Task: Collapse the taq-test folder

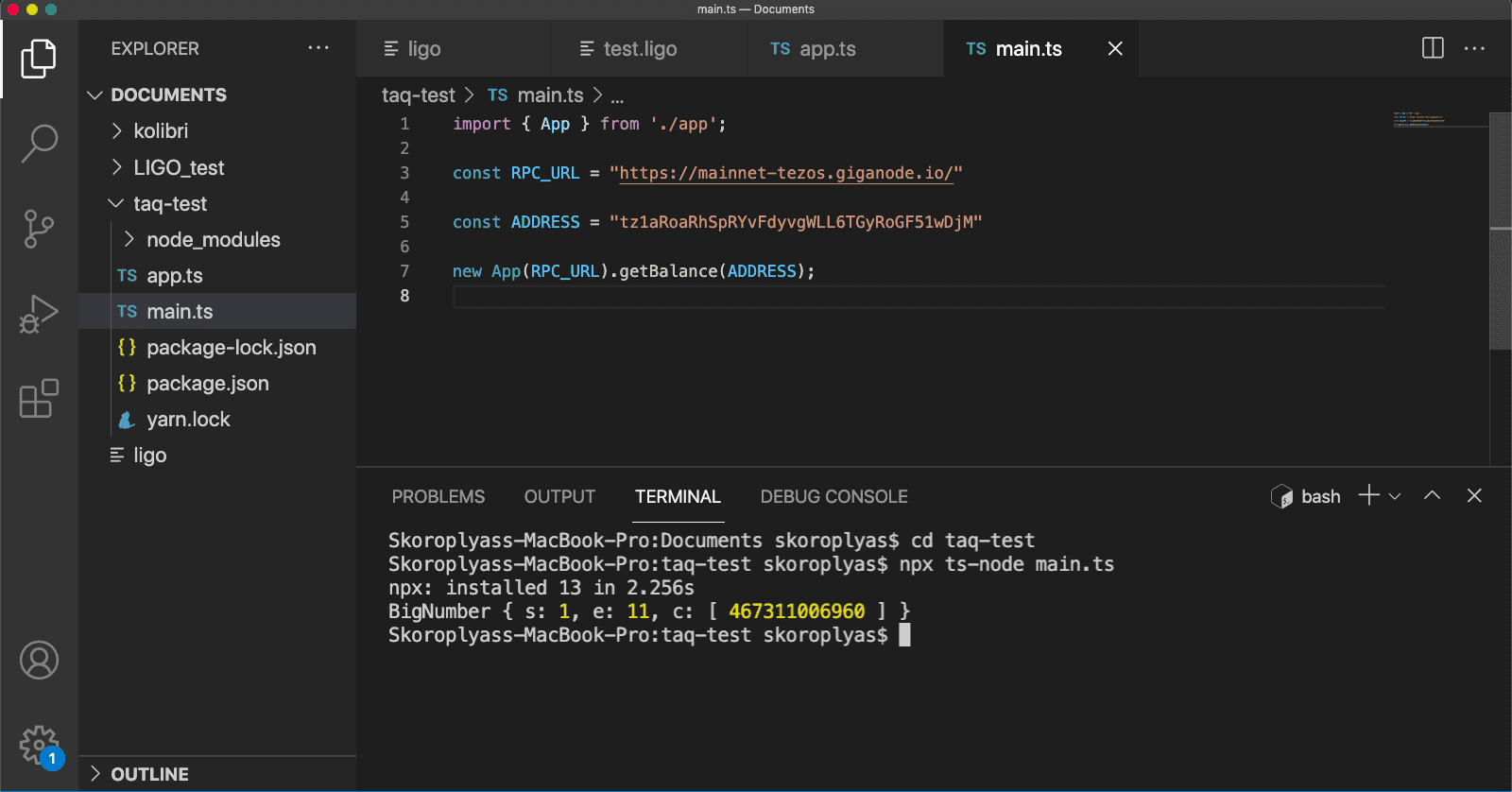Action: [170, 204]
